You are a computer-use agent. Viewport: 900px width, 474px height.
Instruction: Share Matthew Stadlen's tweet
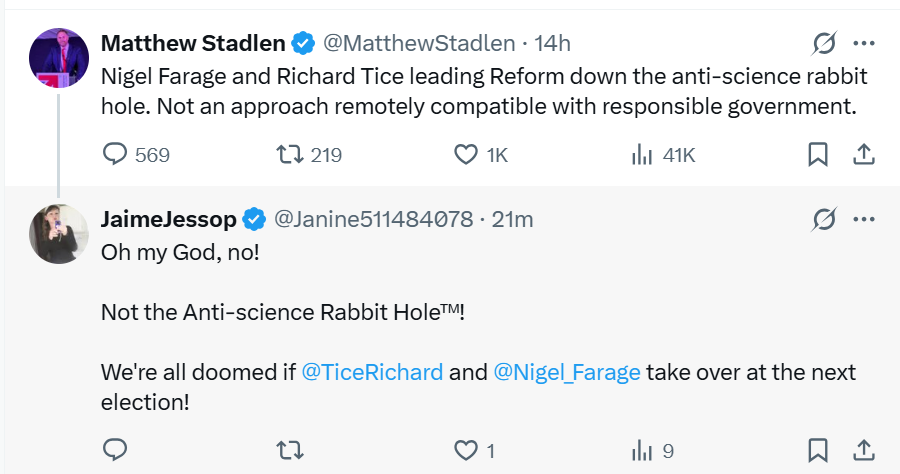(864, 155)
